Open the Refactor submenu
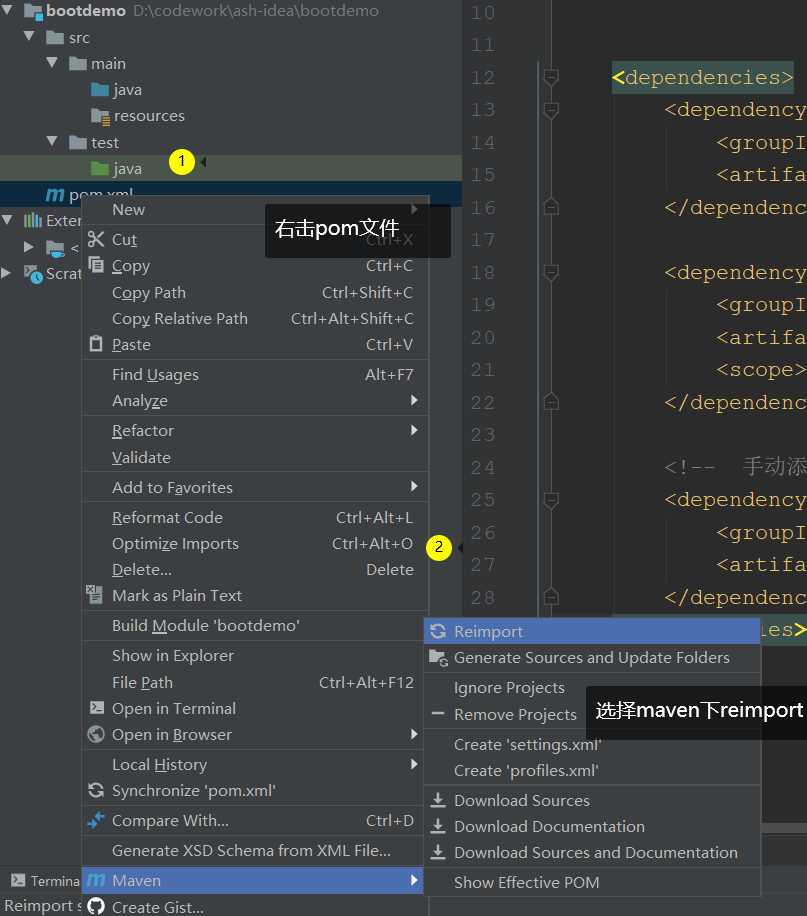807x916 pixels. click(x=255, y=431)
